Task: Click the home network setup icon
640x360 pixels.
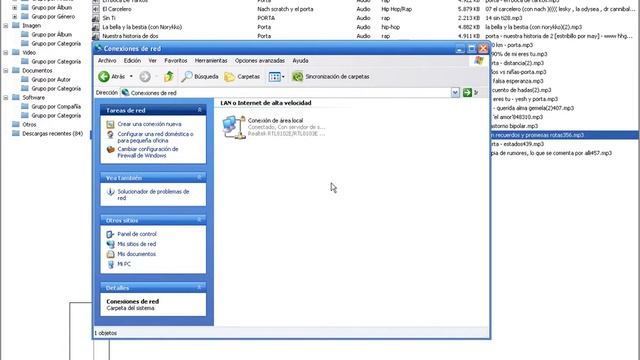Action: click(110, 134)
